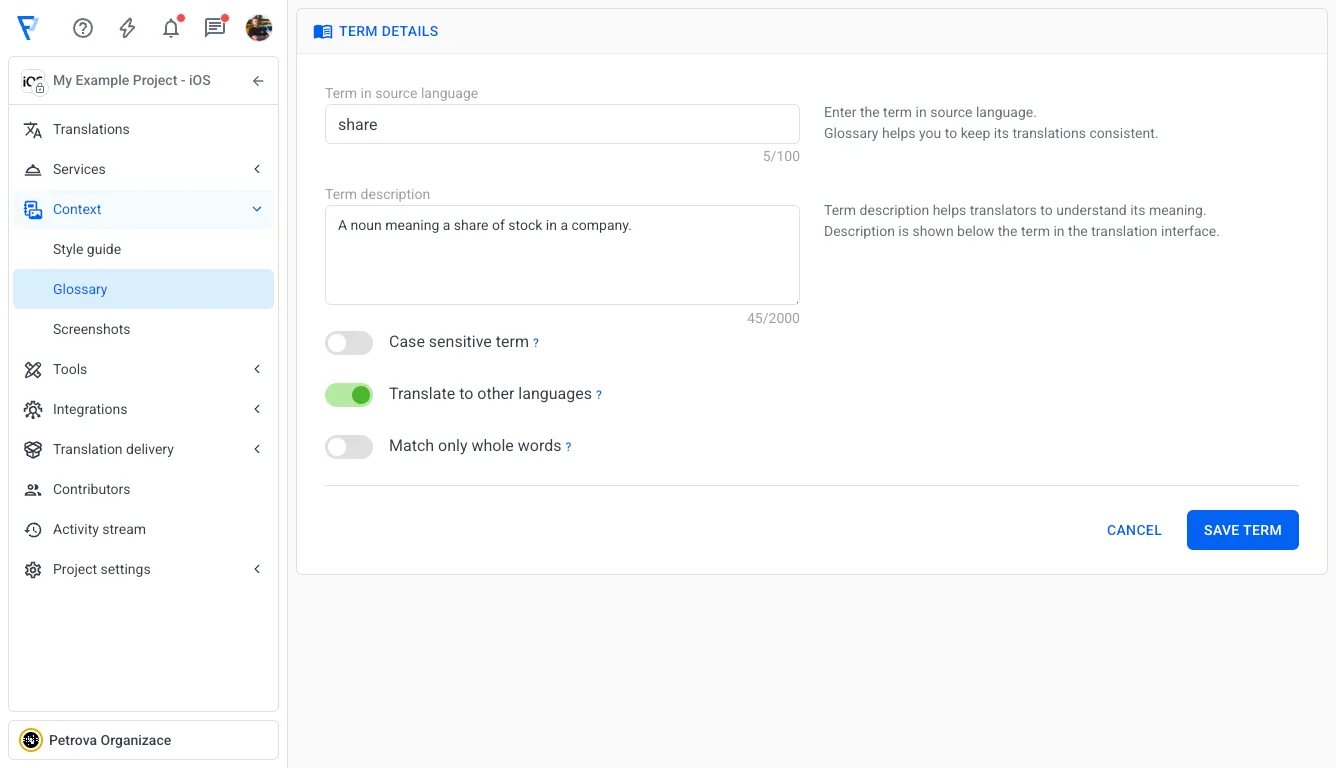Open the Activity stream section
Image resolution: width=1336 pixels, height=768 pixels.
99,529
